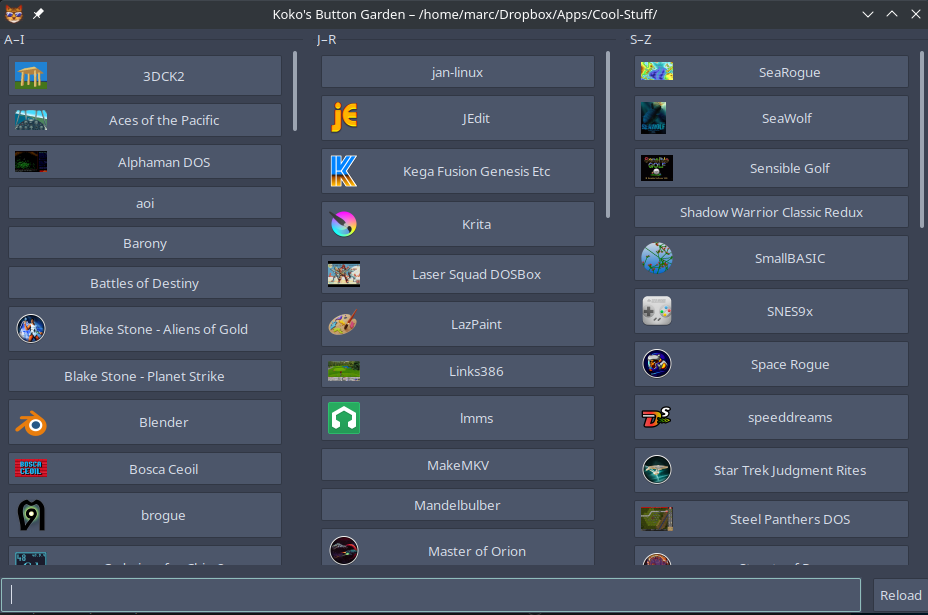The image size is (928, 615).
Task: Launch Barony from the A–I column
Action: [145, 243]
